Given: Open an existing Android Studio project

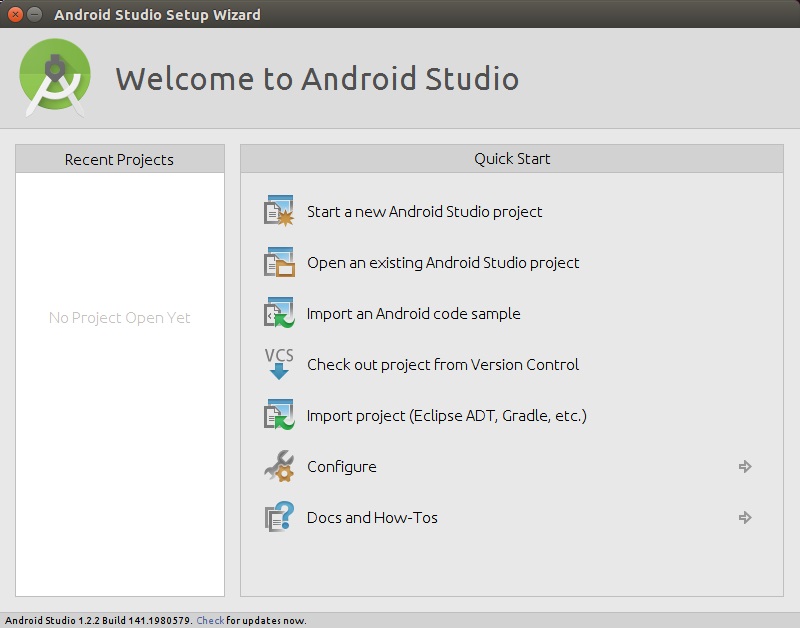Looking at the screenshot, I should [x=443, y=262].
